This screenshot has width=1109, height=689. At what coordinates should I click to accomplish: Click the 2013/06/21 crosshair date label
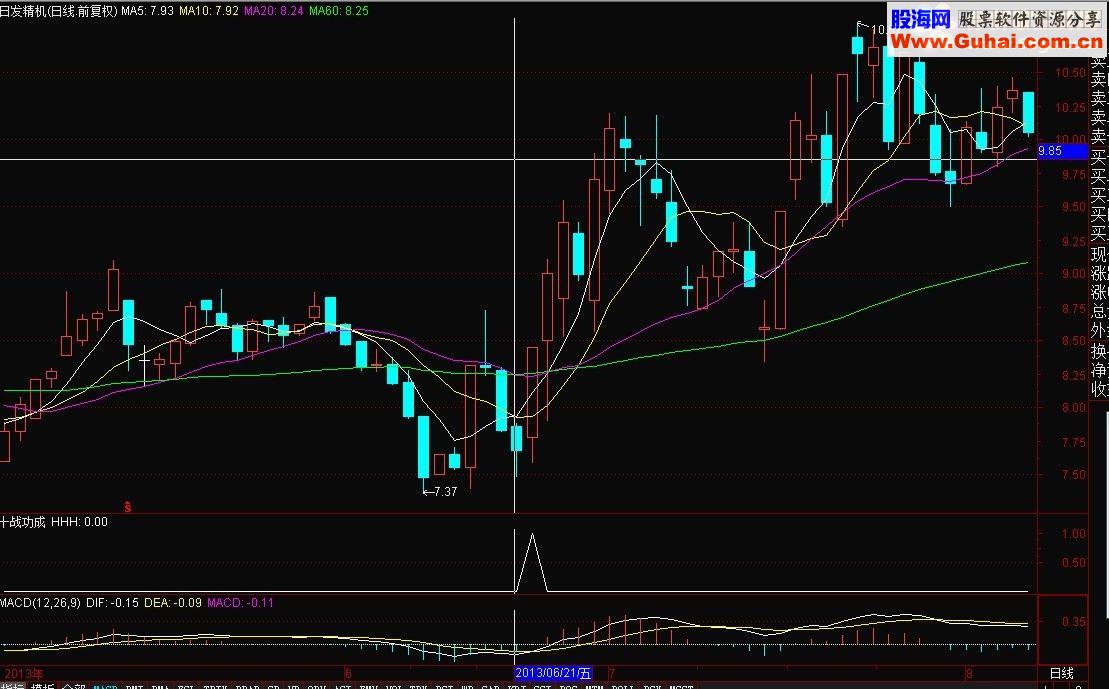click(552, 673)
